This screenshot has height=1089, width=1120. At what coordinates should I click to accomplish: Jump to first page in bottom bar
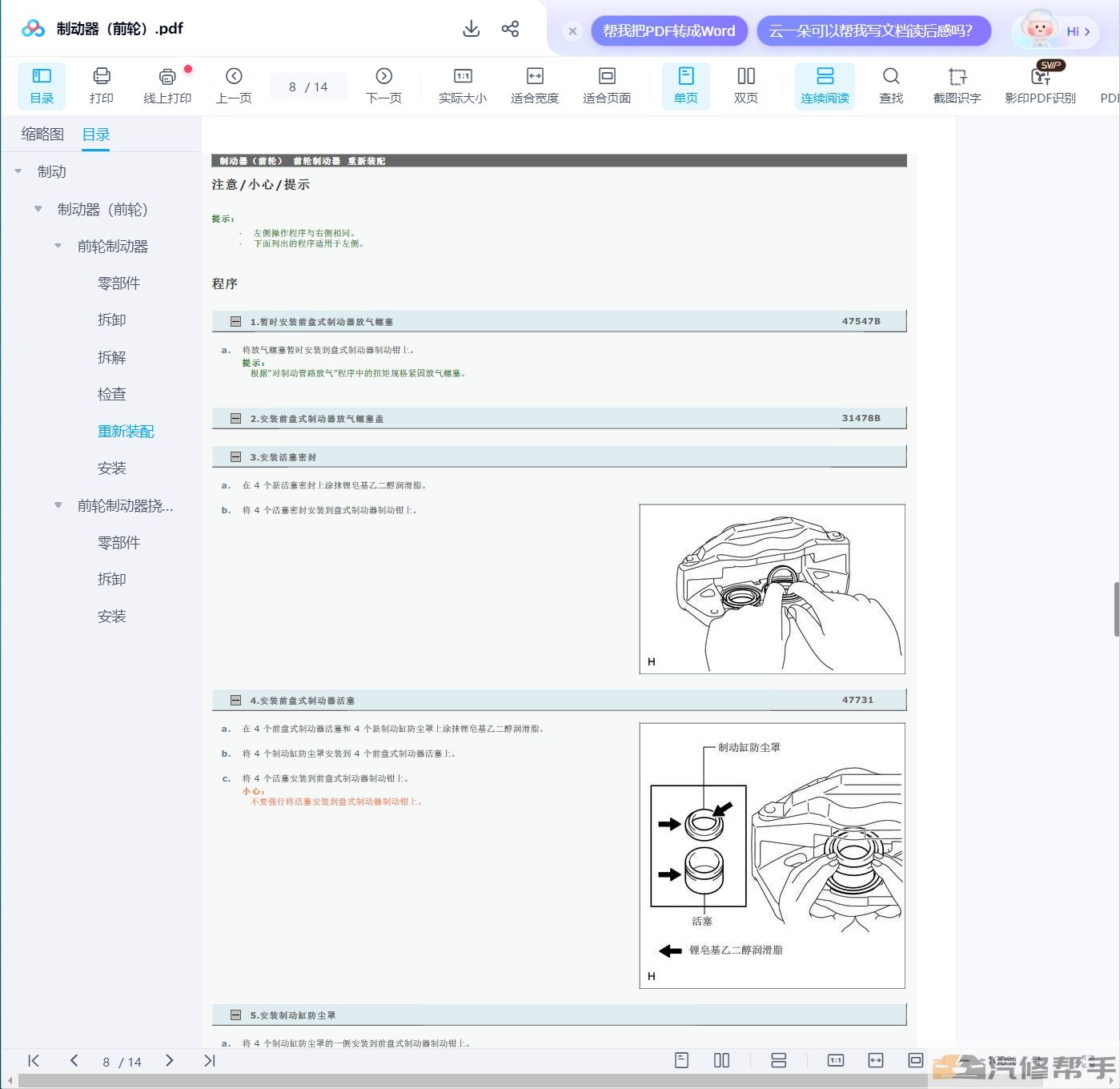point(34,1061)
